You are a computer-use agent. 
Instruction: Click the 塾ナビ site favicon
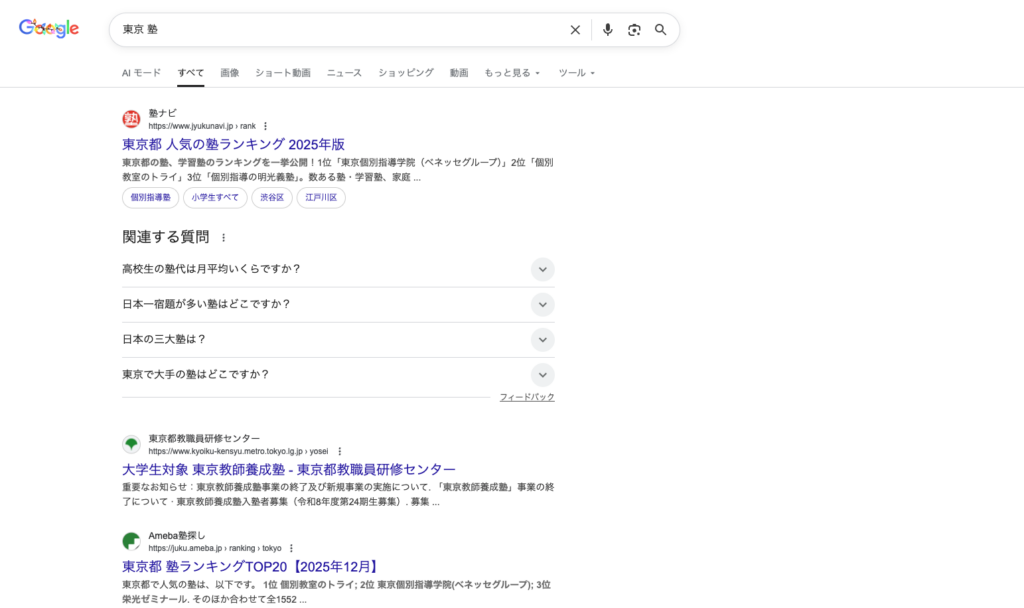pos(130,118)
